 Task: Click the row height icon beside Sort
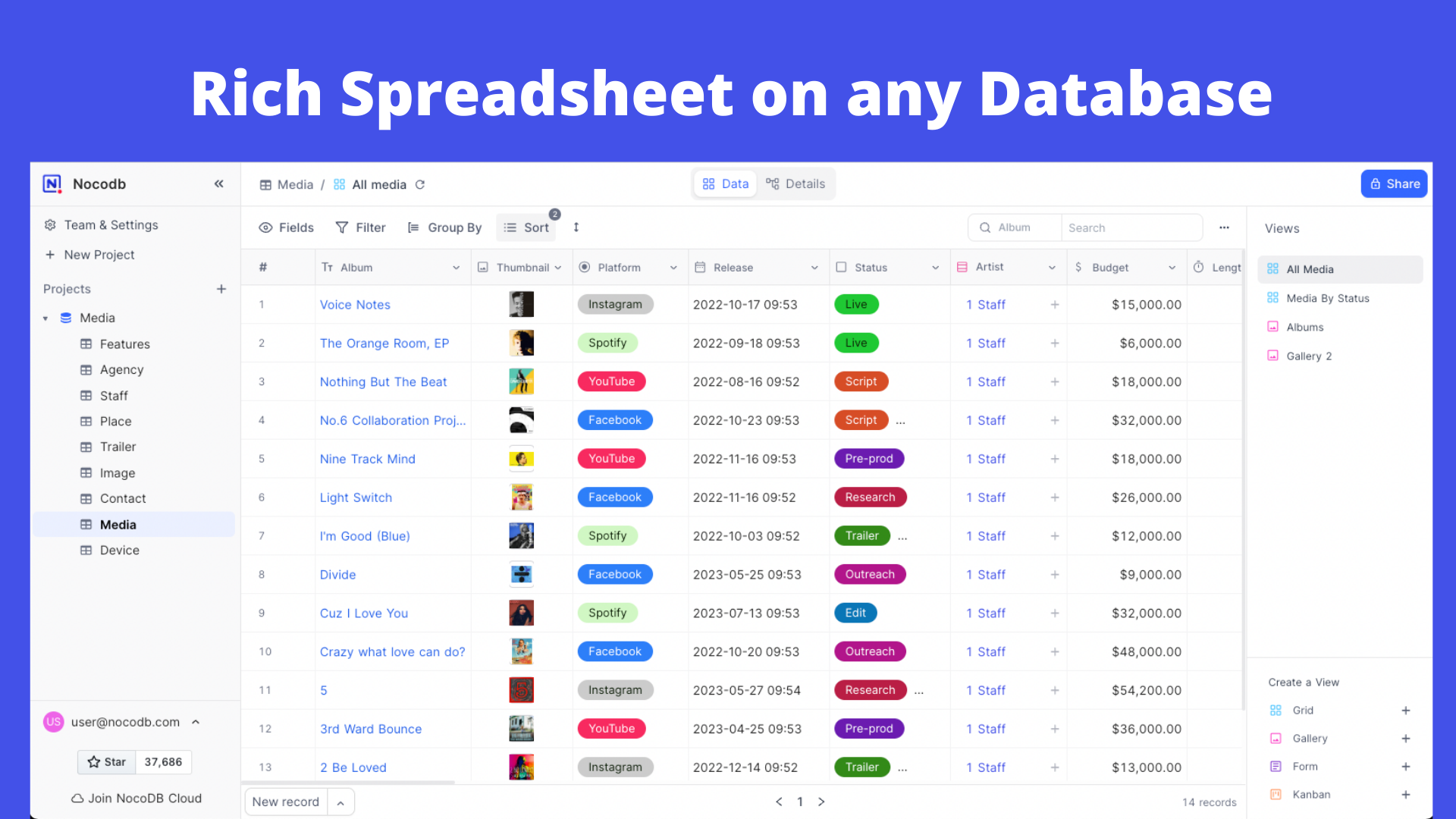576,227
